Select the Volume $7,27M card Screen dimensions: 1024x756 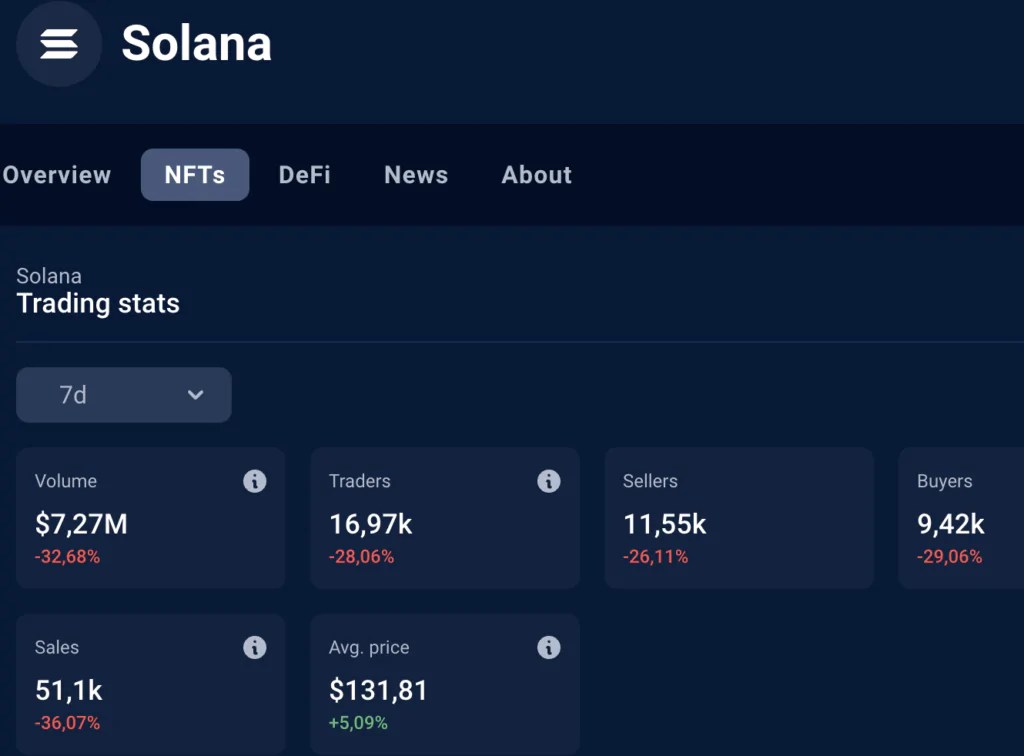(150, 518)
